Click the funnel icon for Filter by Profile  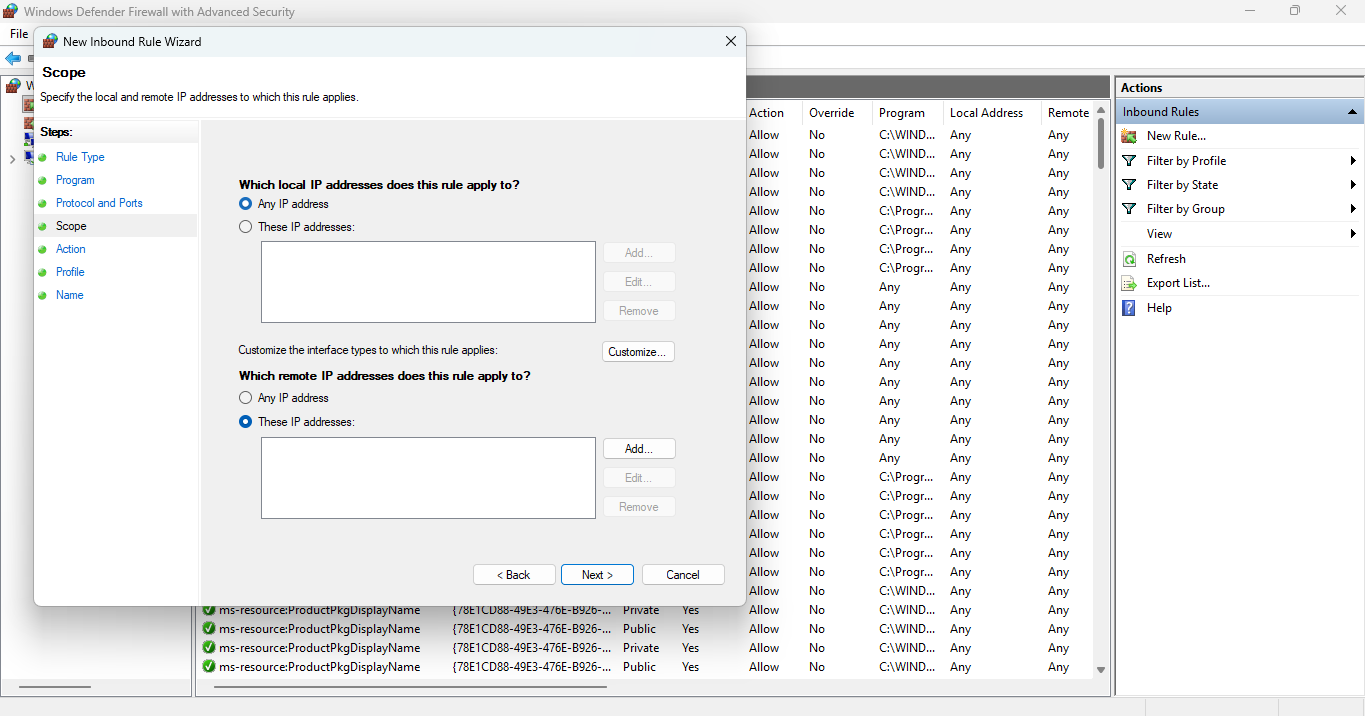(x=1129, y=160)
